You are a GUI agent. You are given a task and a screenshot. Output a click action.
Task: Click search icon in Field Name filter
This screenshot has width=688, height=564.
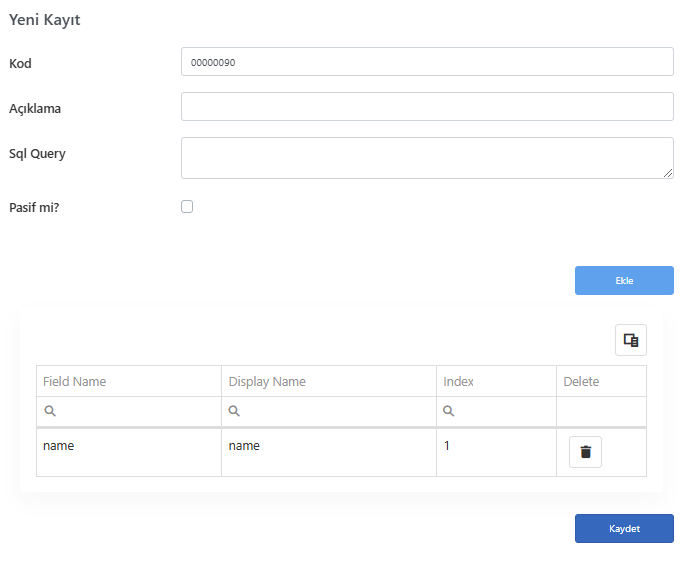click(x=50, y=411)
